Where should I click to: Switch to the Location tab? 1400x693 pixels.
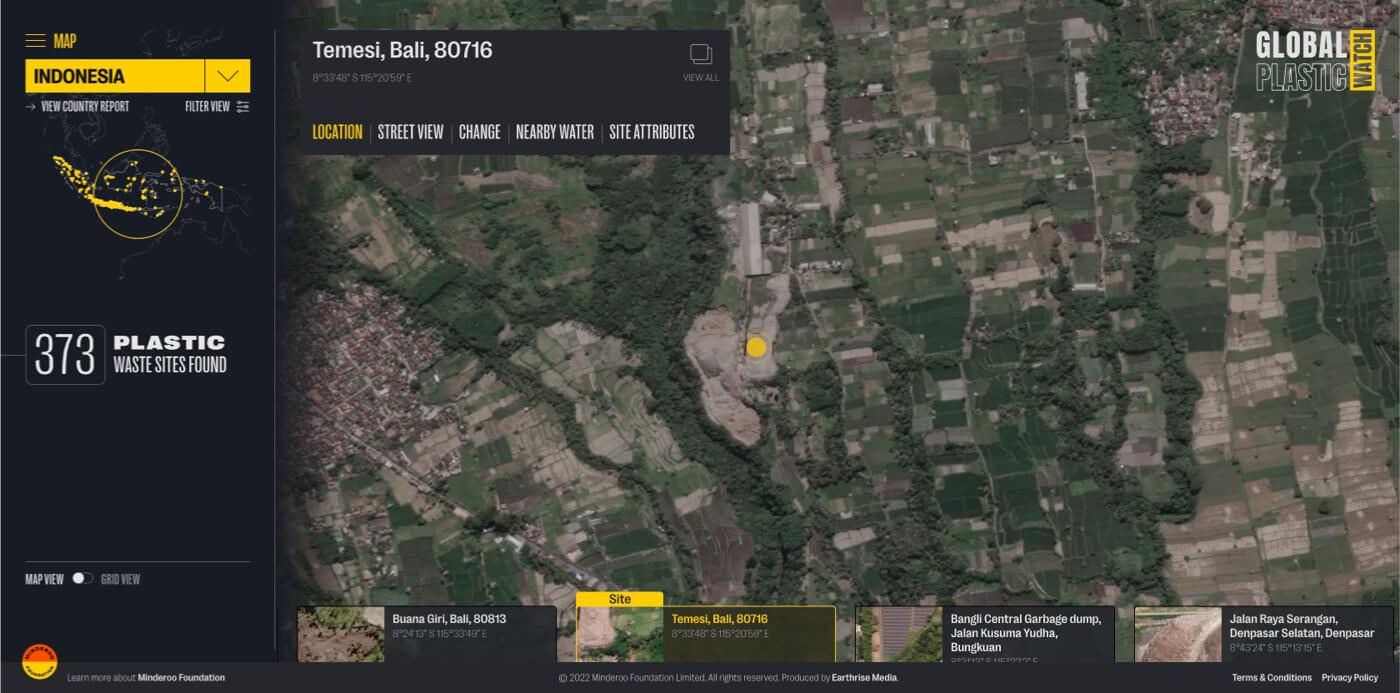337,132
